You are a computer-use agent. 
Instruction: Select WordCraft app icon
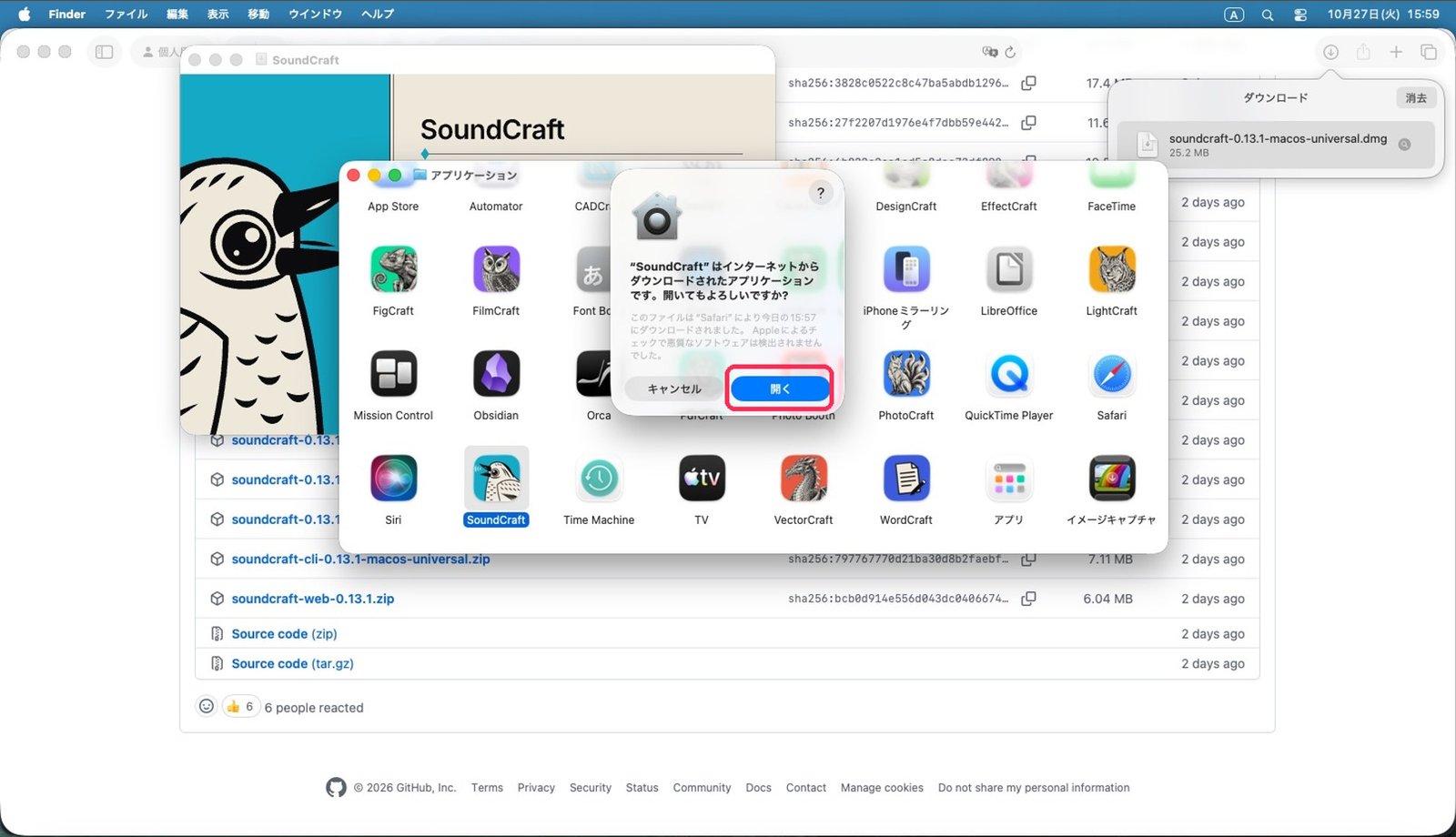[906, 479]
